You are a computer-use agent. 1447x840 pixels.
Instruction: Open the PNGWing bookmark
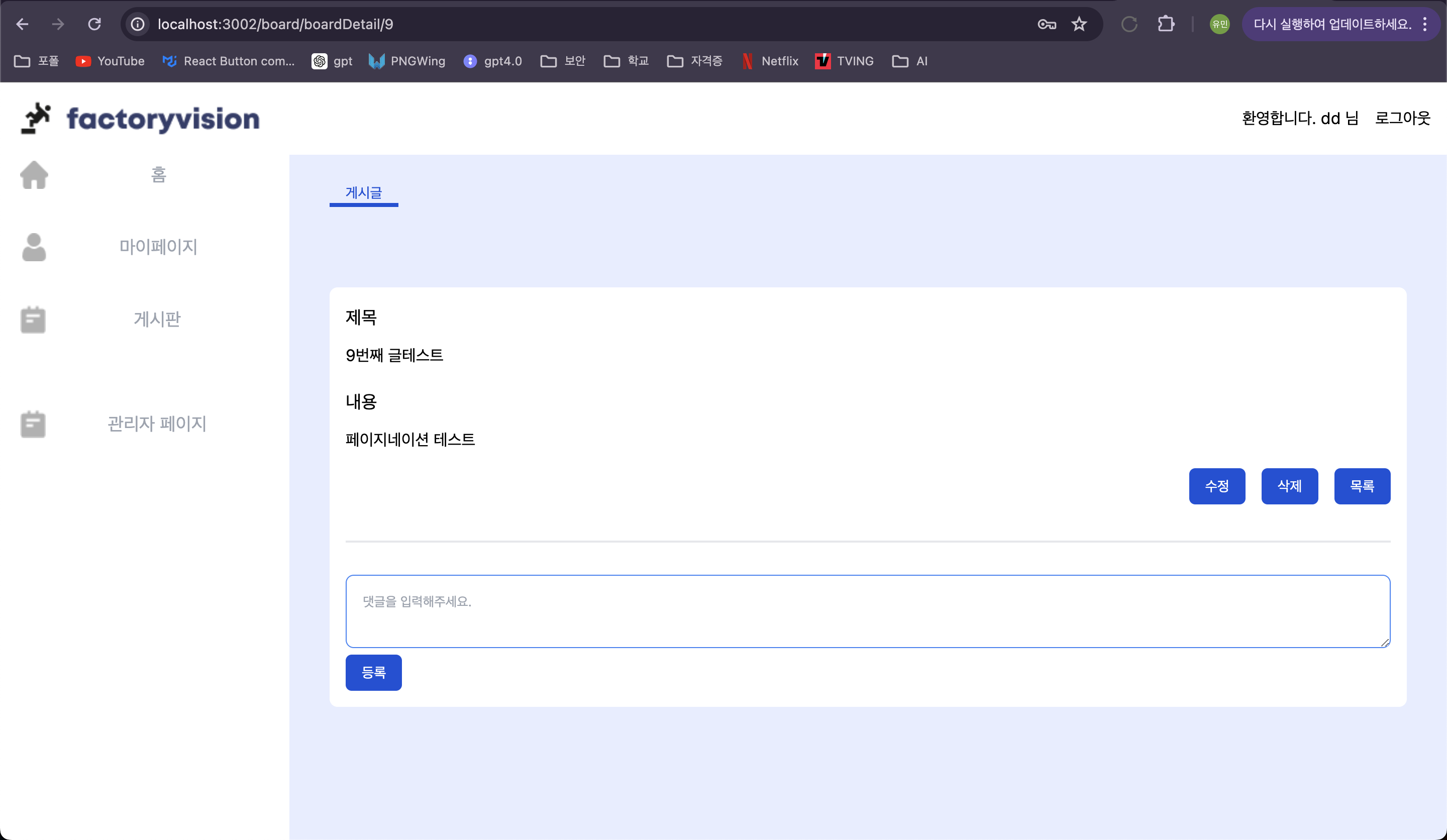(x=406, y=61)
